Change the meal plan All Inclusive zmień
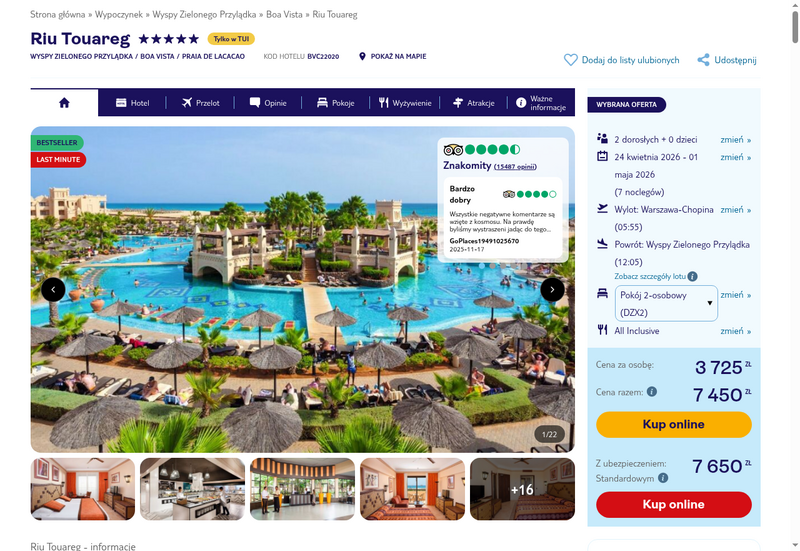The width and height of the screenshot is (800, 551). click(x=735, y=331)
